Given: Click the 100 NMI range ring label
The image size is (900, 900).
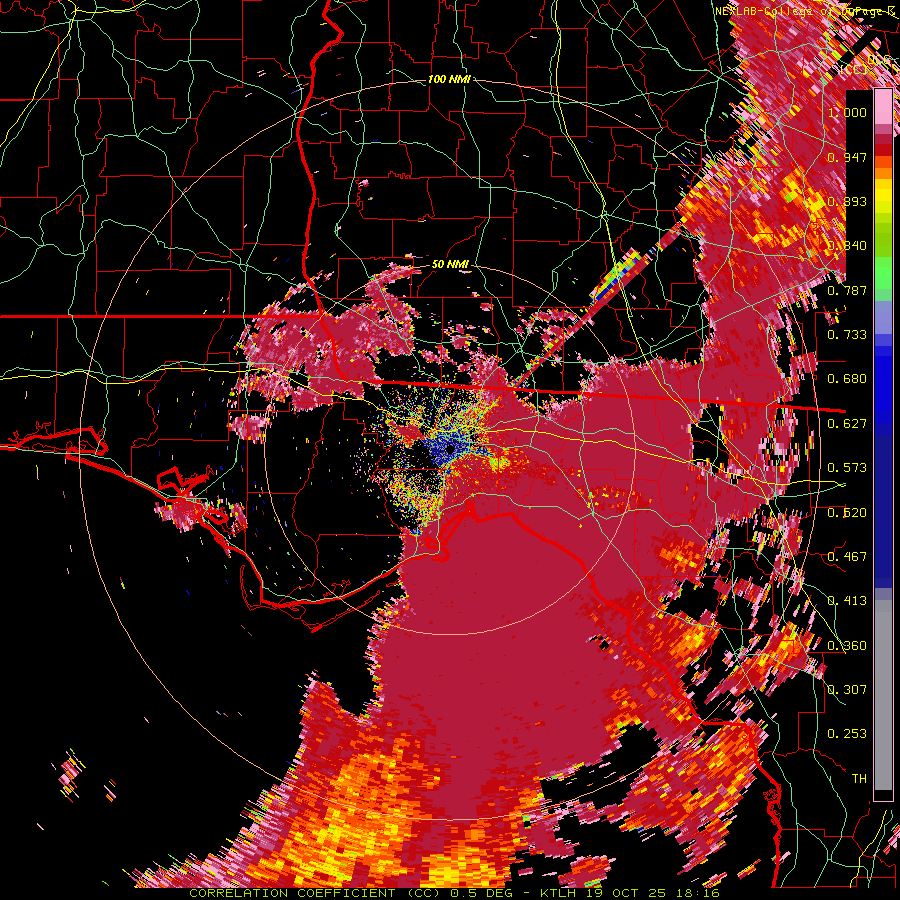Looking at the screenshot, I should pos(449,79).
